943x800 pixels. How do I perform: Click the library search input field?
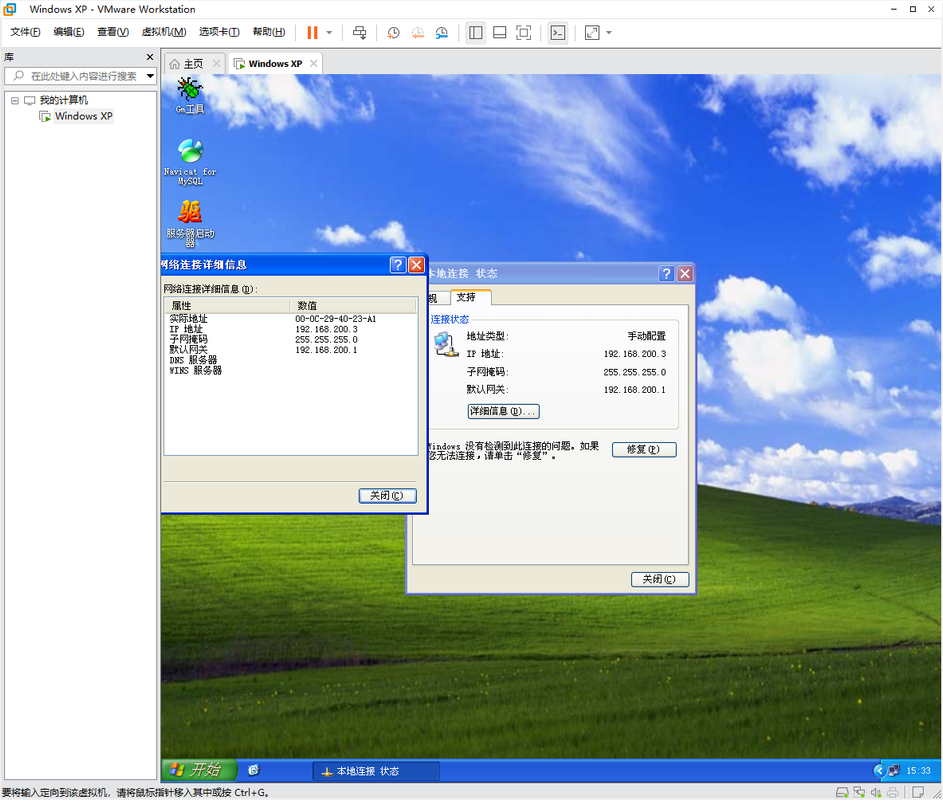[x=78, y=76]
